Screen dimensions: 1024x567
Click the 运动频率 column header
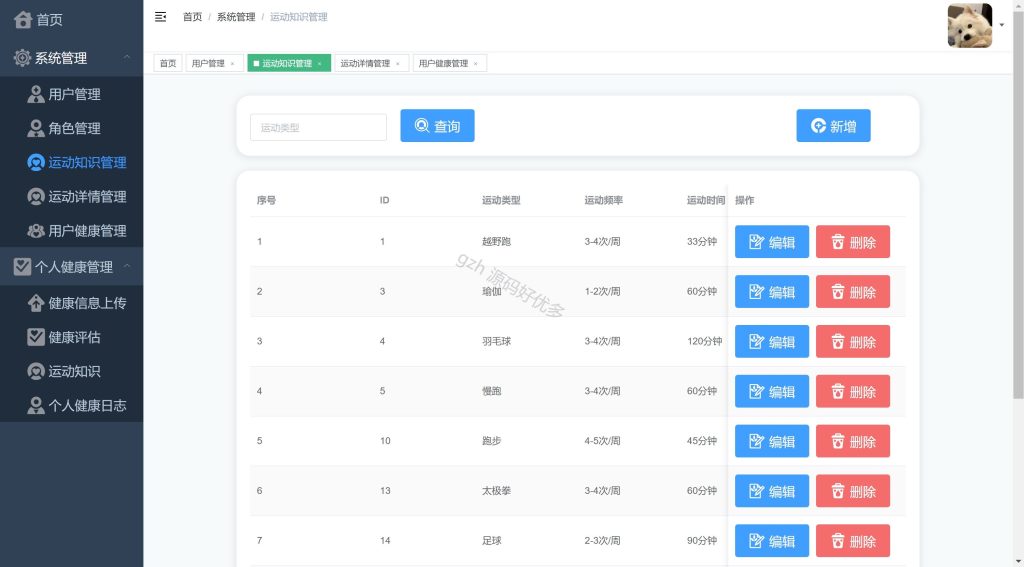coord(603,200)
